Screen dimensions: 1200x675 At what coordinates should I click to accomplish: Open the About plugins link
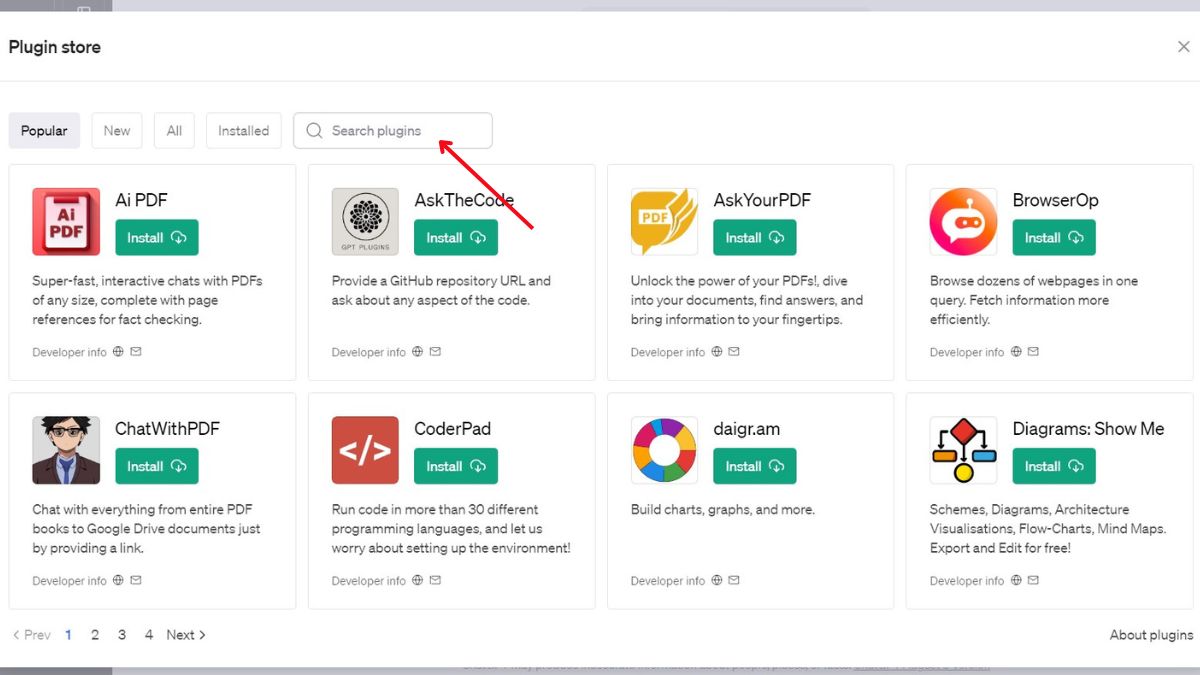(1151, 635)
